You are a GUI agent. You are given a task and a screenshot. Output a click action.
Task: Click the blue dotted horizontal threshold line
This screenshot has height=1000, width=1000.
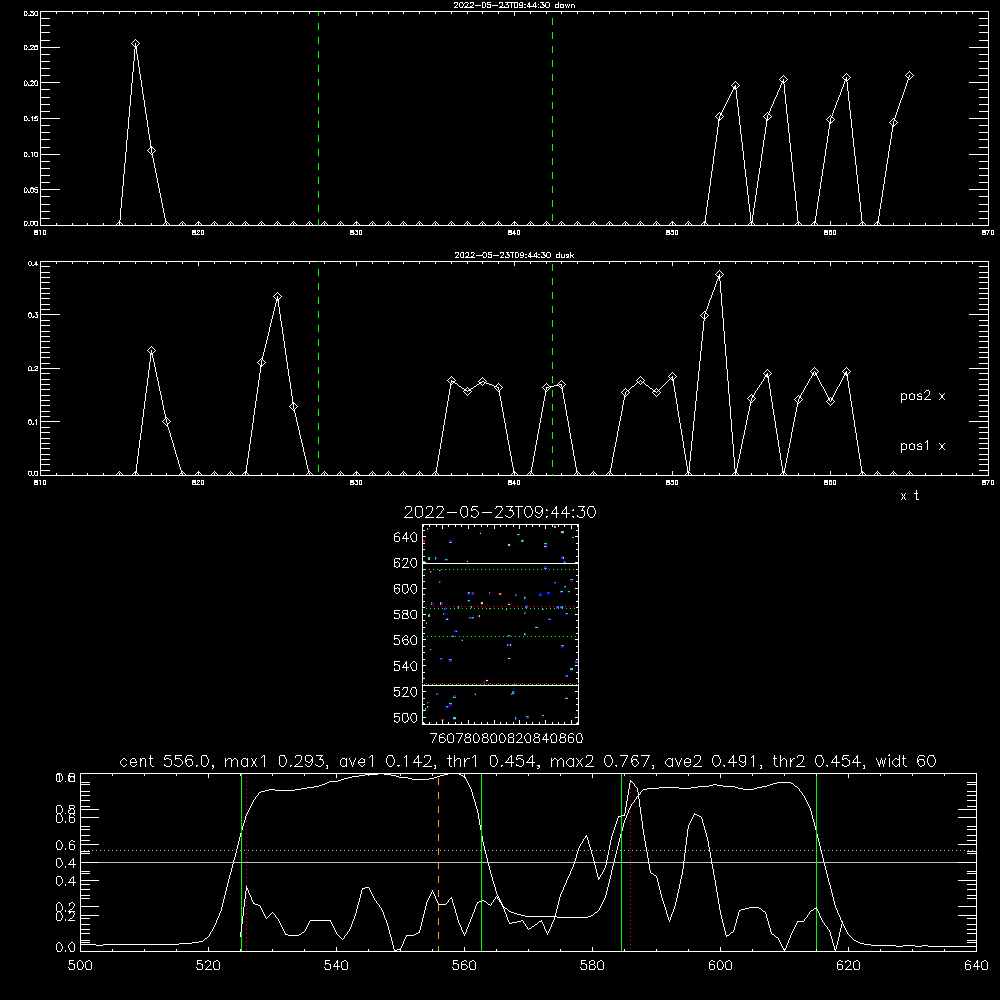pos(528,850)
